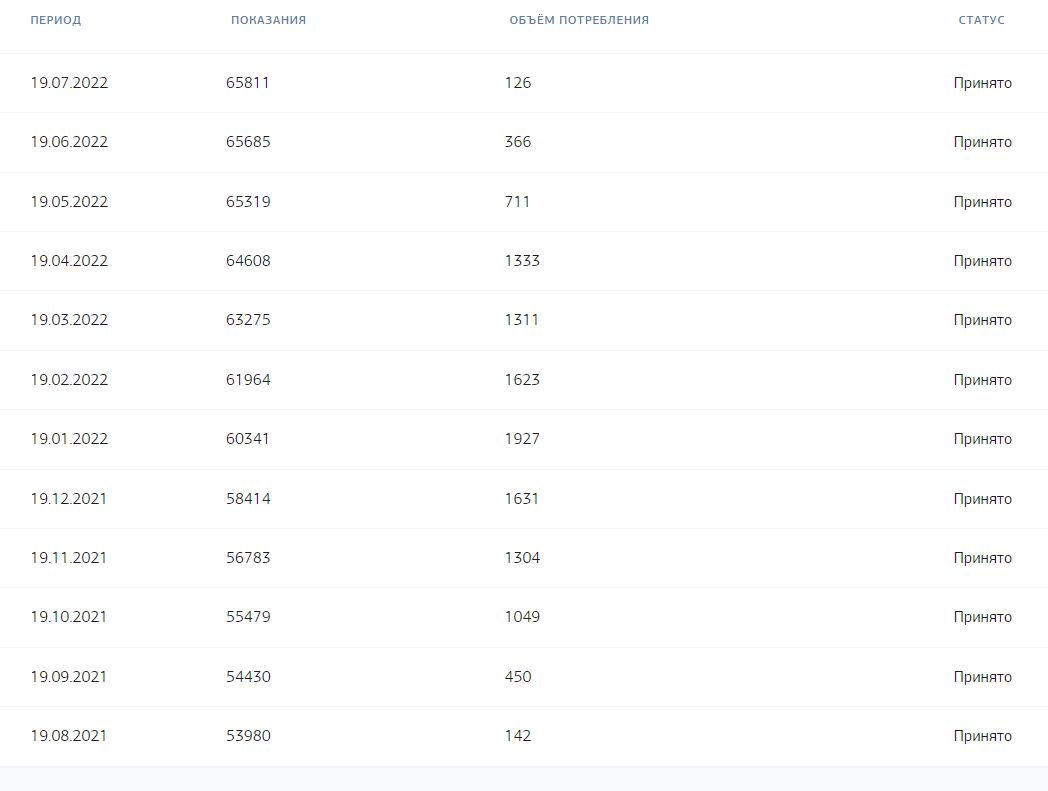Click Принято status for 19.01.2022
The width and height of the screenshot is (1048, 791).
point(982,439)
